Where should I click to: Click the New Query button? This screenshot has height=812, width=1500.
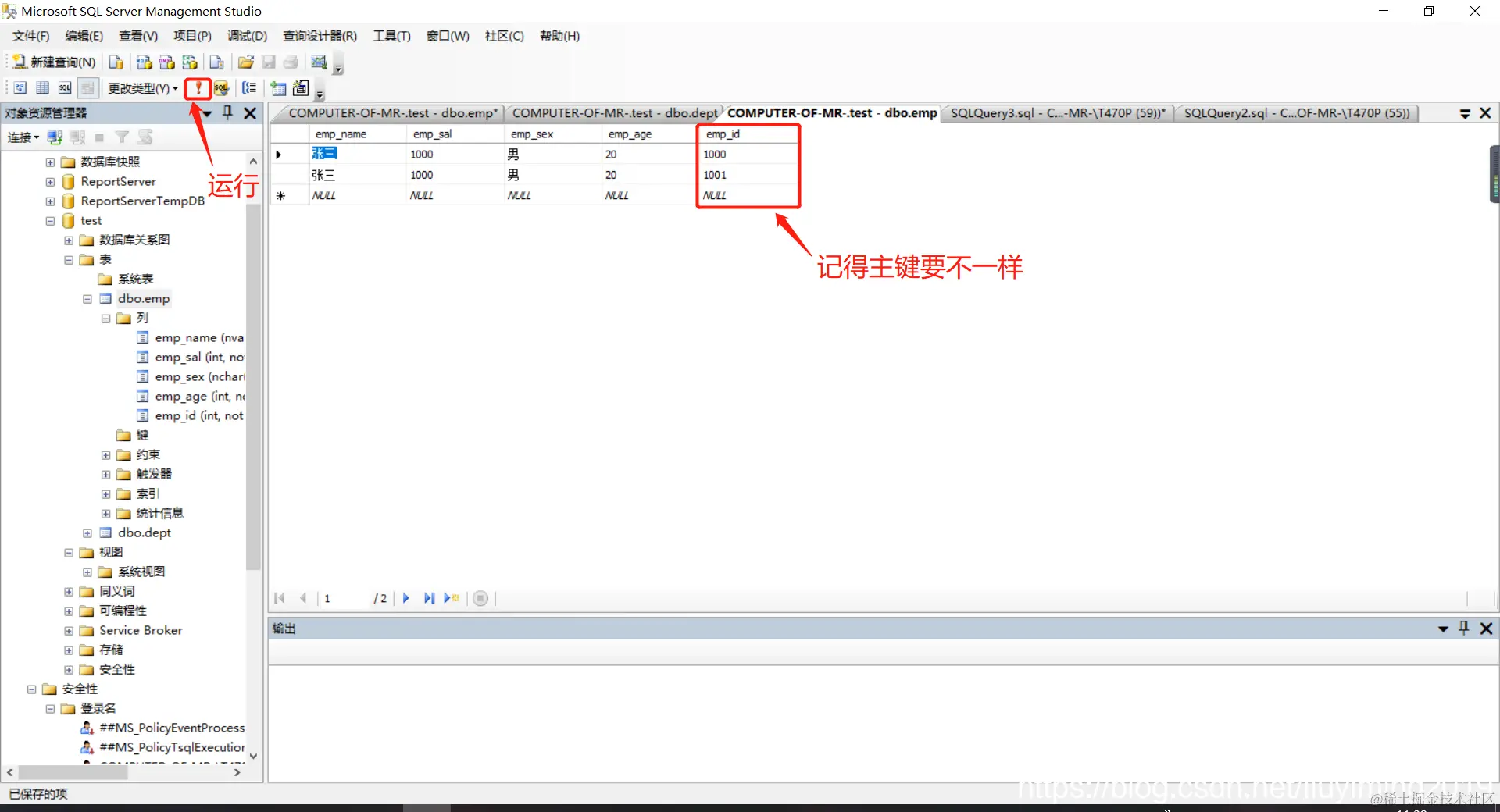(54, 62)
